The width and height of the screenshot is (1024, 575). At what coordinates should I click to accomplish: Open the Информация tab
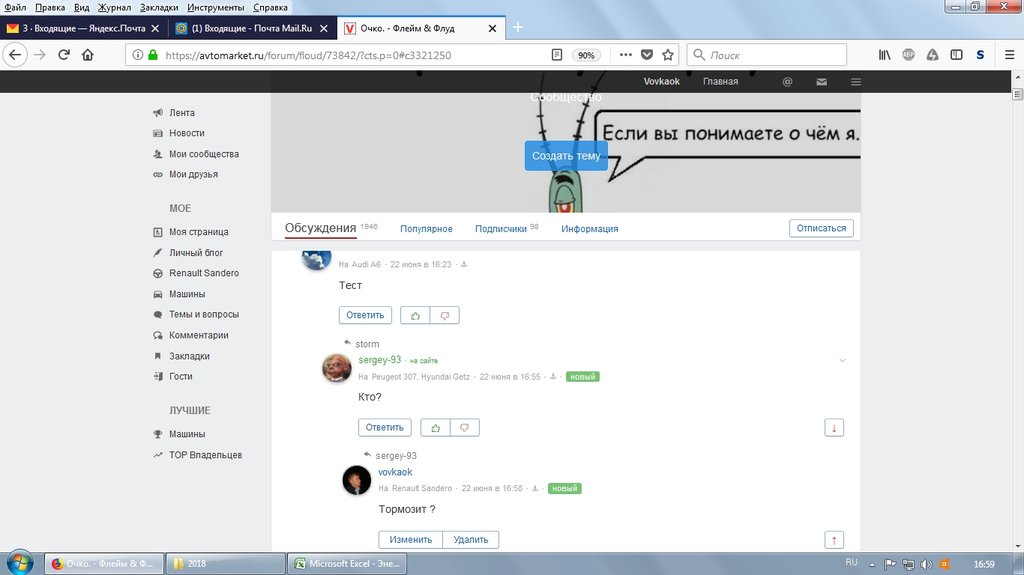coord(590,229)
